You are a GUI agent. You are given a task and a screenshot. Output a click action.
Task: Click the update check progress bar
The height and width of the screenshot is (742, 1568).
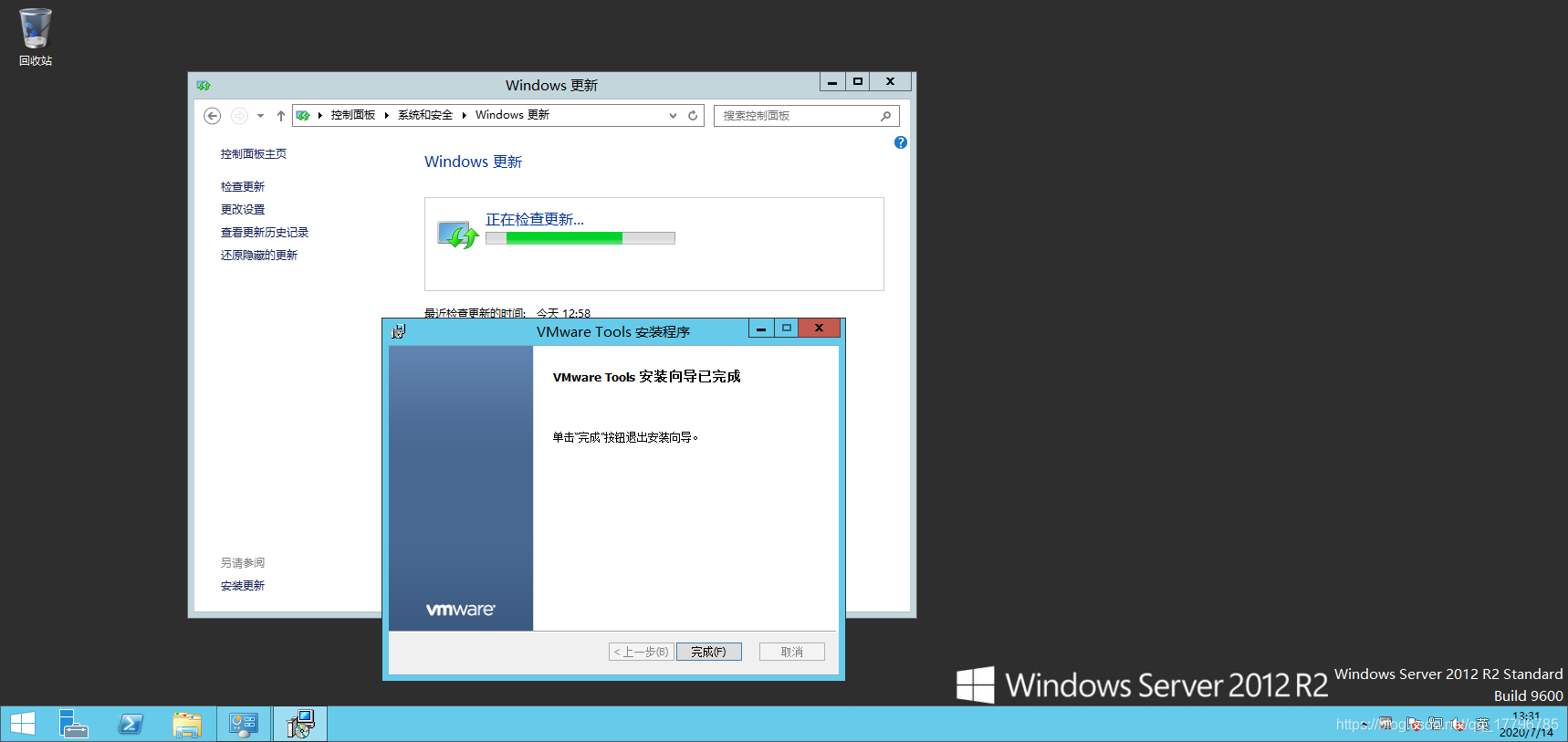pos(580,238)
